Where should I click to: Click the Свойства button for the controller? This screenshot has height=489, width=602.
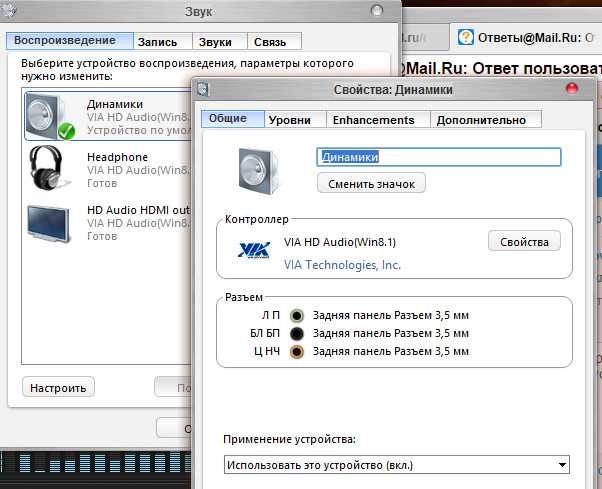[524, 242]
